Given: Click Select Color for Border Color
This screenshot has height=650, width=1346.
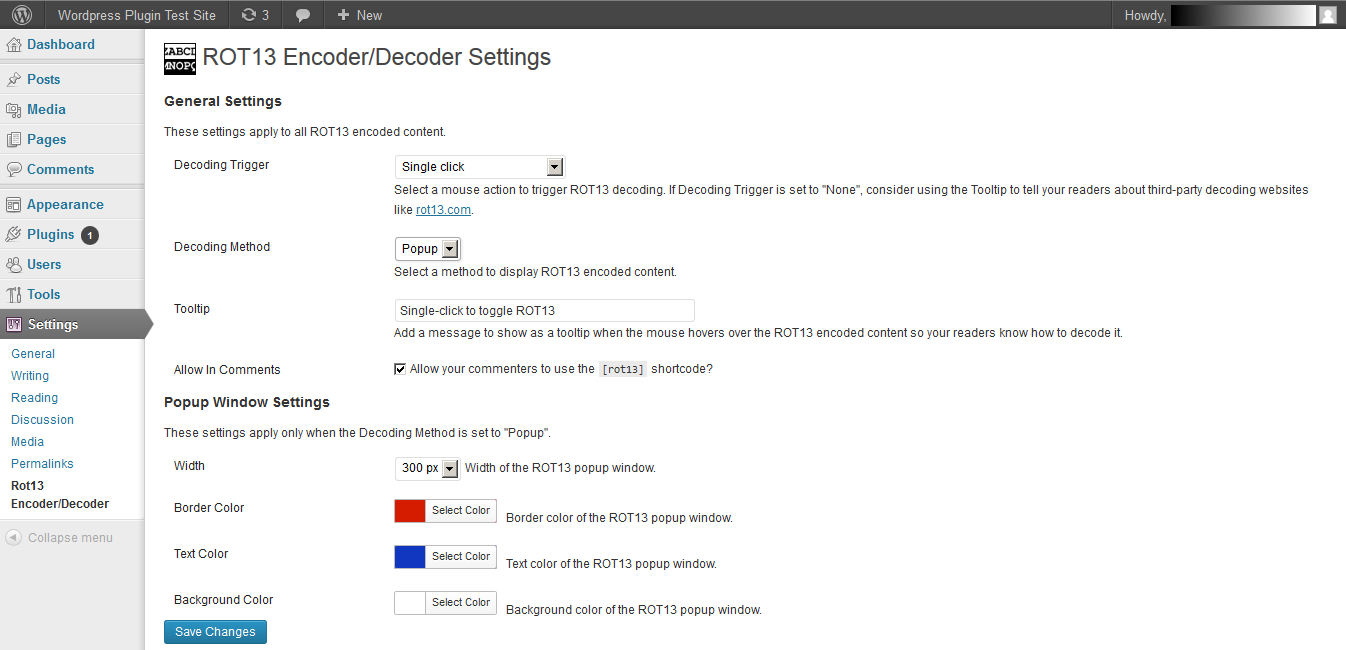Looking at the screenshot, I should 461,510.
